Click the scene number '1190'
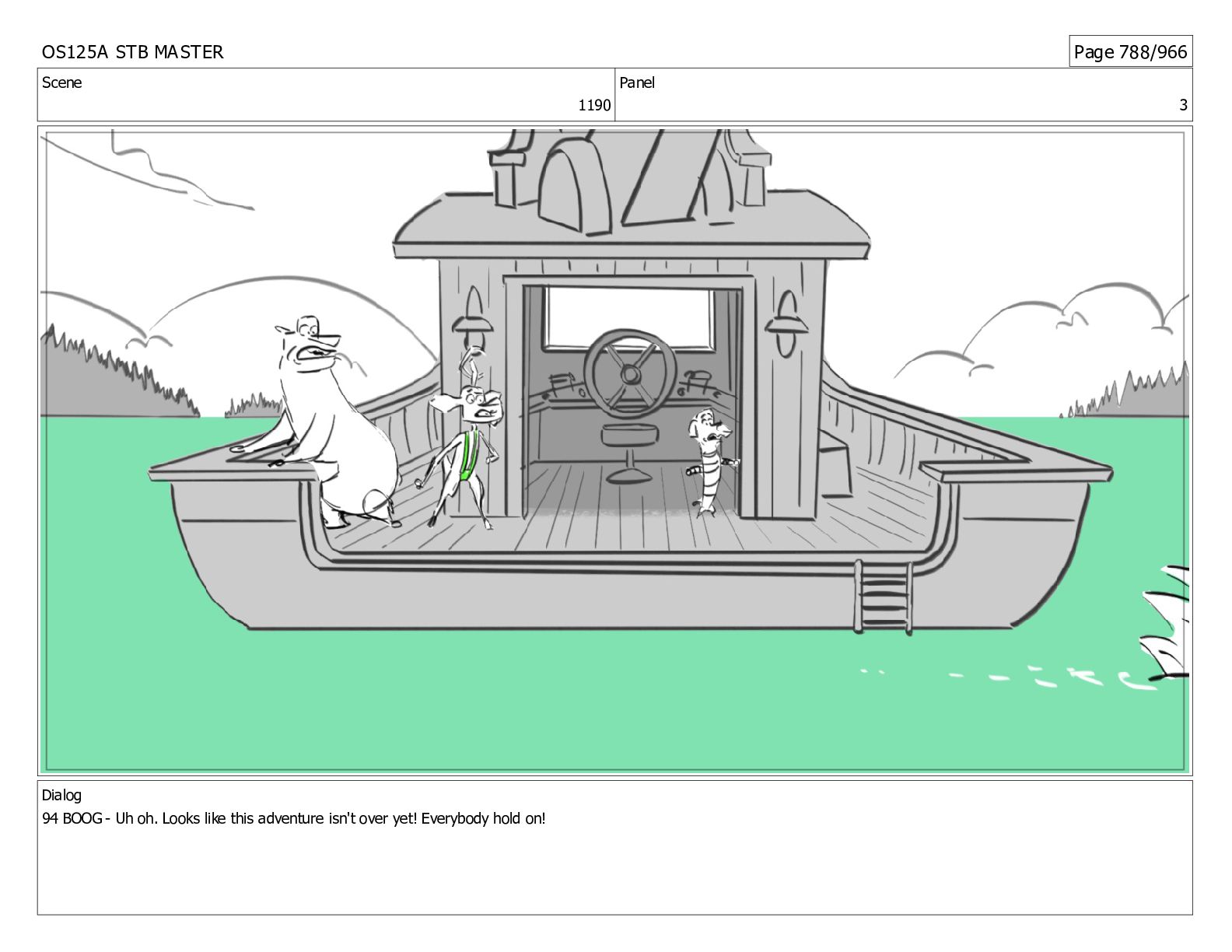 pos(594,106)
